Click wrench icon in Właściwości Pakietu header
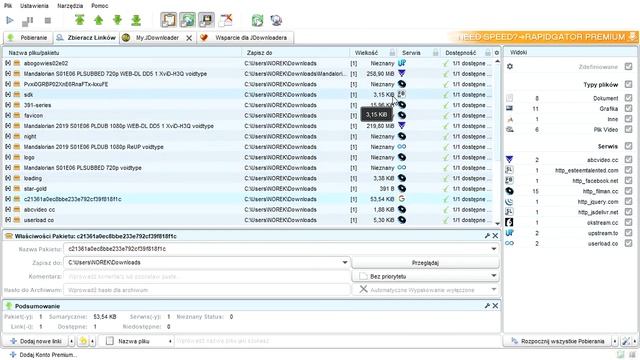Screen dimensions: 640x360 point(487,236)
